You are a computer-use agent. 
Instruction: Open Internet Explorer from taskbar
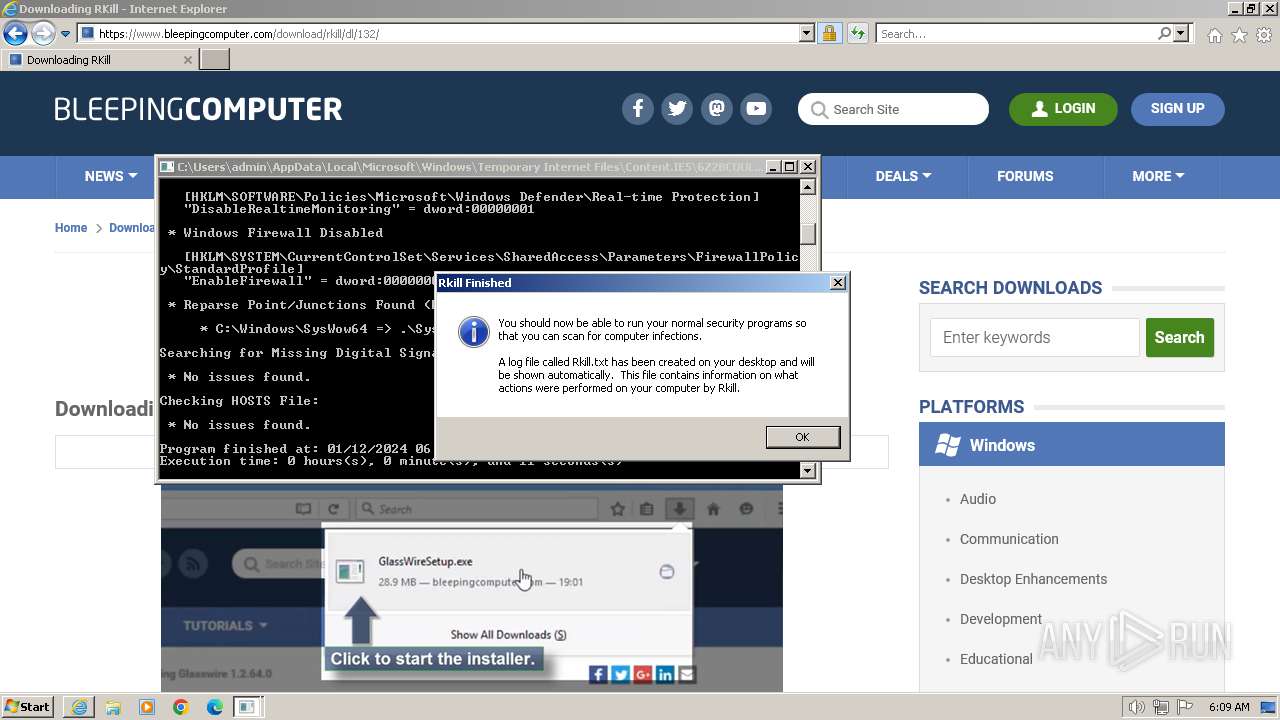click(x=78, y=707)
